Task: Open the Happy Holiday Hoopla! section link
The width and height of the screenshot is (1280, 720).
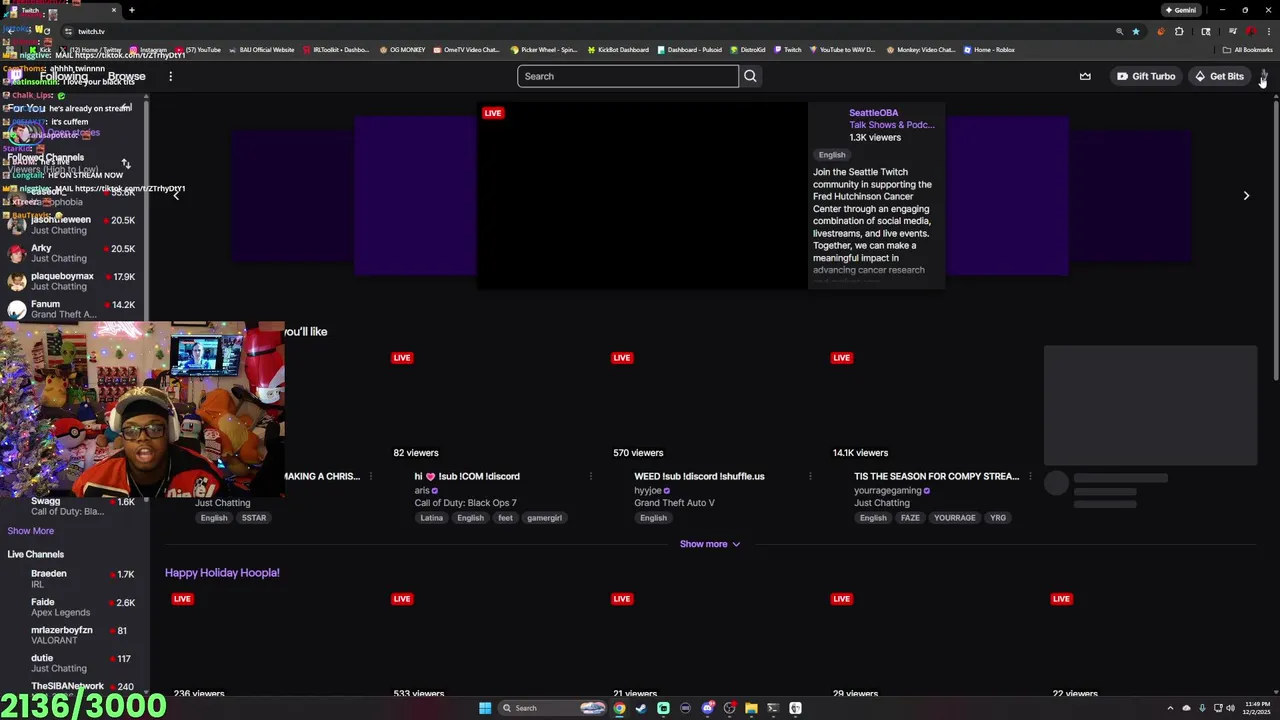Action: click(x=222, y=573)
